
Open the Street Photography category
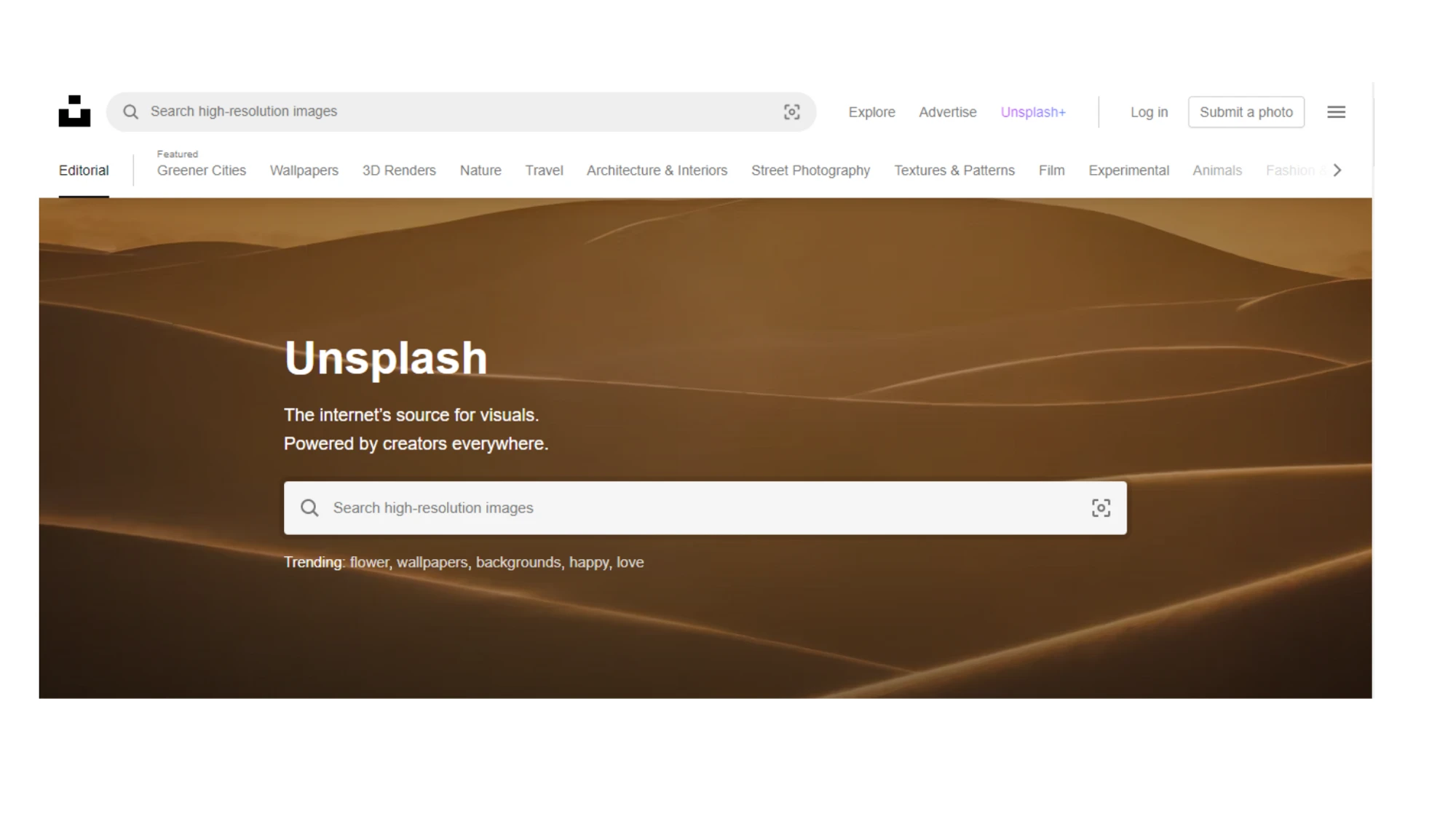click(x=810, y=170)
